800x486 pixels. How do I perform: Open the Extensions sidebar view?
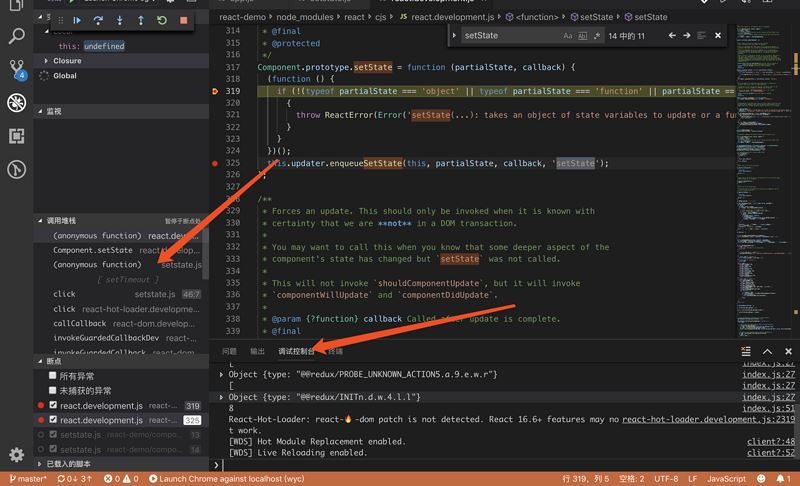pyautogui.click(x=16, y=136)
